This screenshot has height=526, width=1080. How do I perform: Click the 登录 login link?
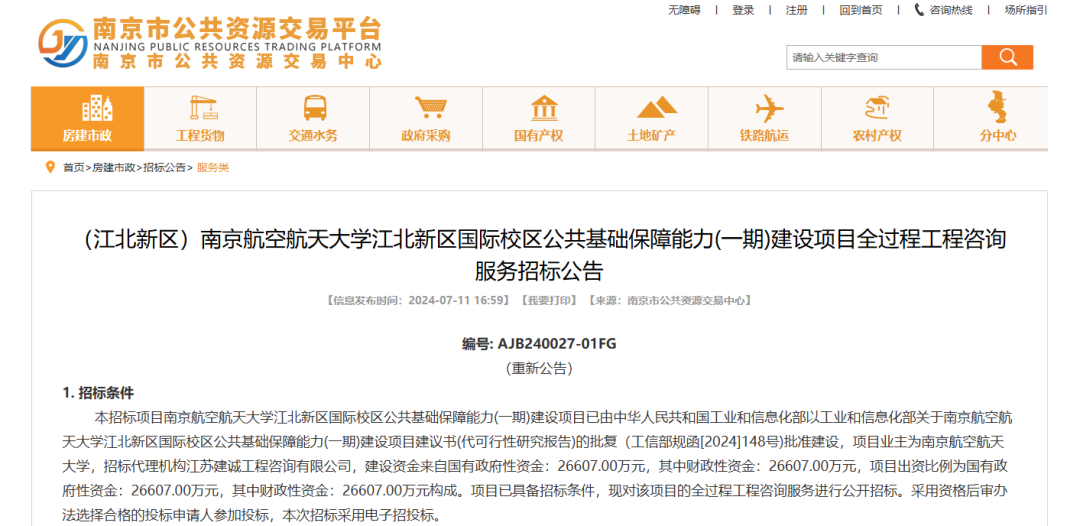coord(743,10)
